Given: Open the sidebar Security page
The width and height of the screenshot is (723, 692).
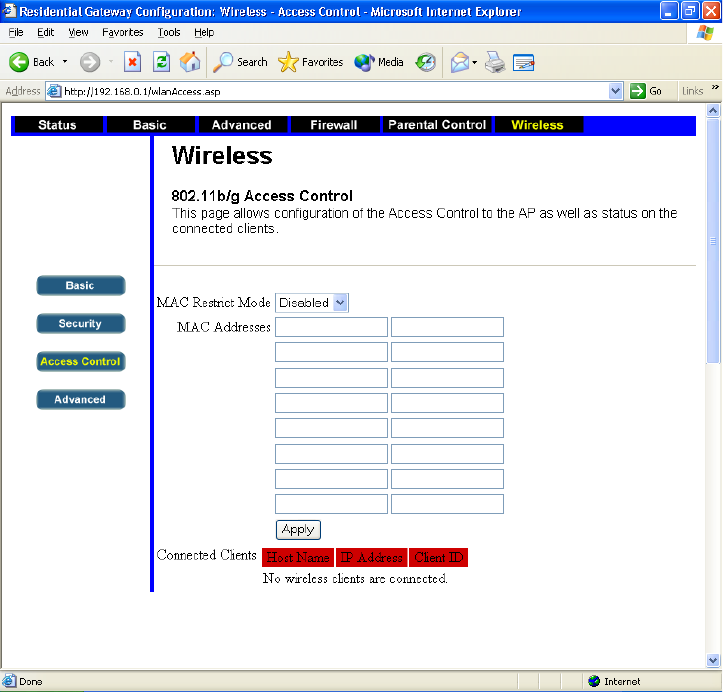Looking at the screenshot, I should [x=81, y=324].
